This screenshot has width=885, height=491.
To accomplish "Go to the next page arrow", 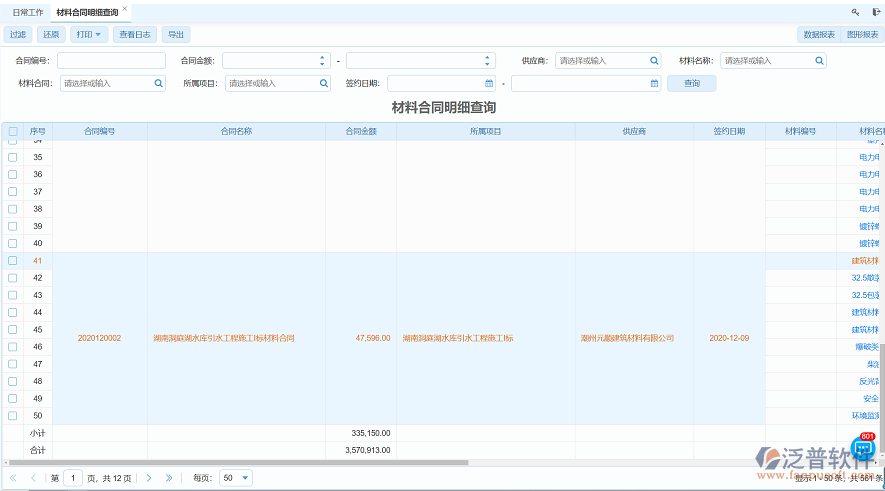I will coord(149,478).
